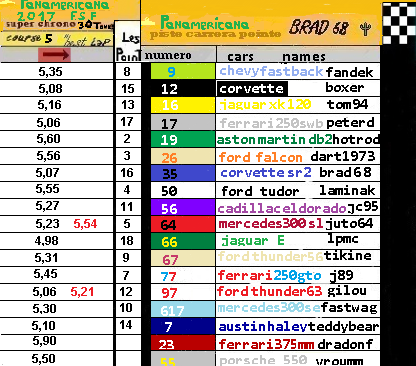Click the numero column header
The height and width of the screenshot is (366, 416).
pos(168,55)
